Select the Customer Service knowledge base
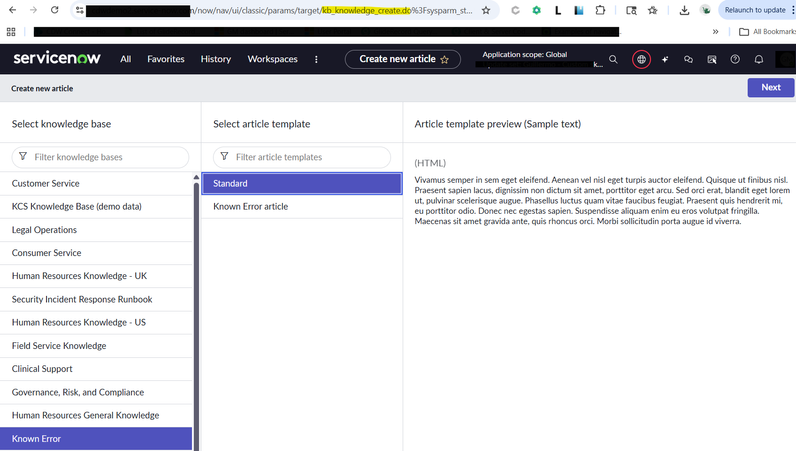Viewport: 796px width, 451px height. [96, 183]
